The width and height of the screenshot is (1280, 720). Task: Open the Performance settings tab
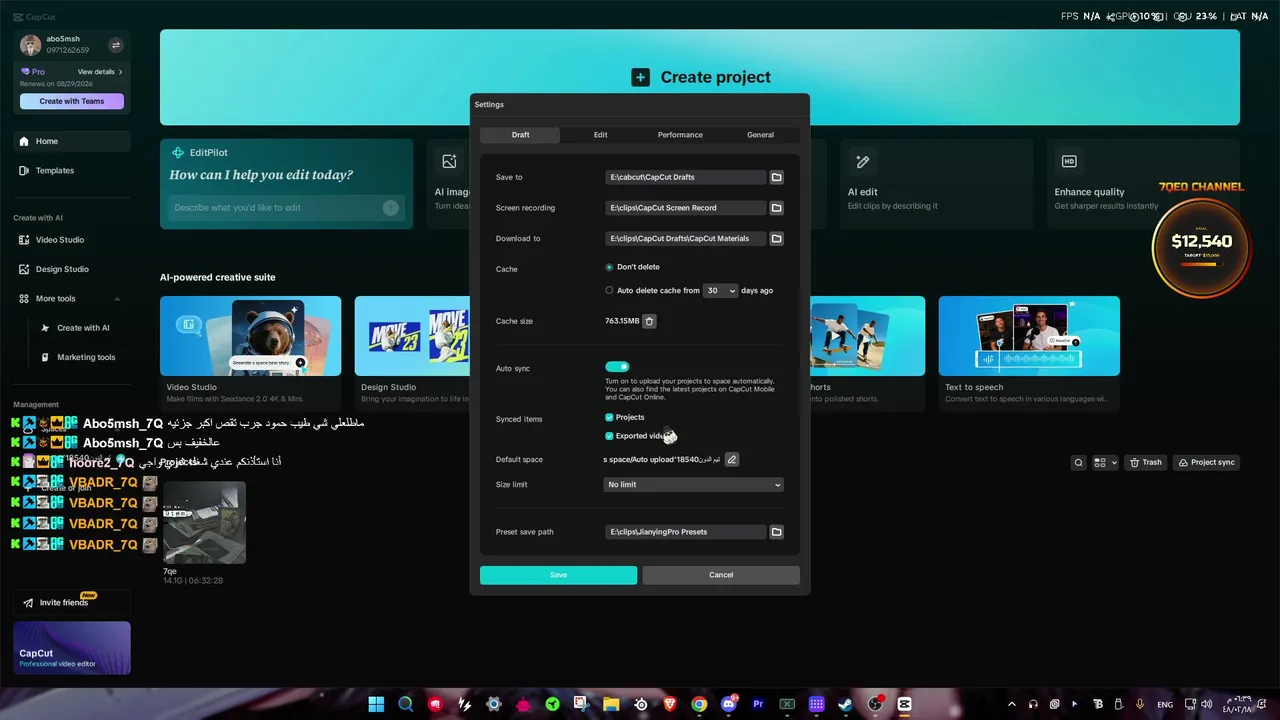pos(680,135)
